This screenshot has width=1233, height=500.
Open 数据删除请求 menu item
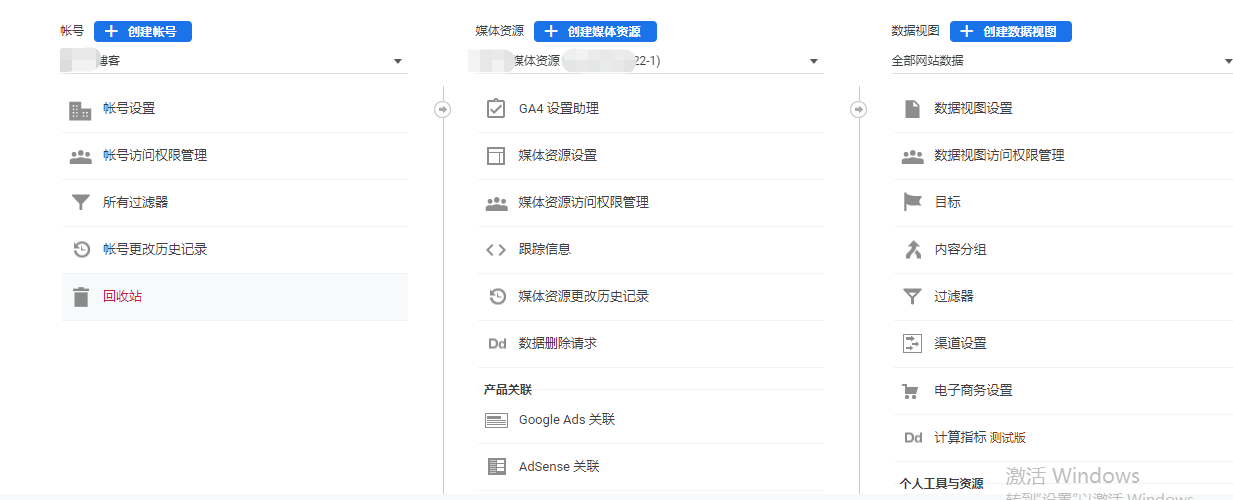(651, 344)
